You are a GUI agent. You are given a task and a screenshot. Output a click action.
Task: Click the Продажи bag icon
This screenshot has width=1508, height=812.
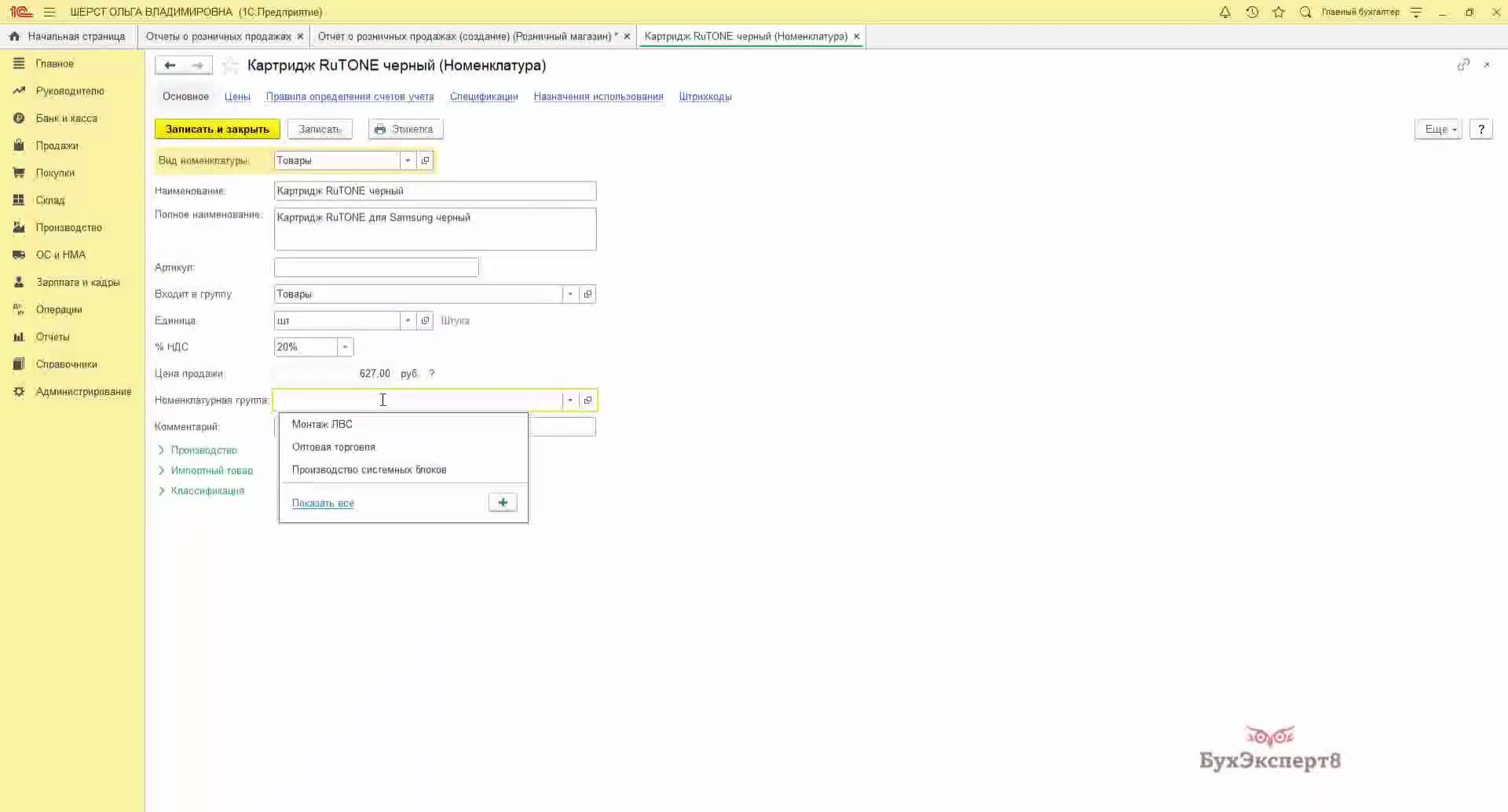click(19, 145)
